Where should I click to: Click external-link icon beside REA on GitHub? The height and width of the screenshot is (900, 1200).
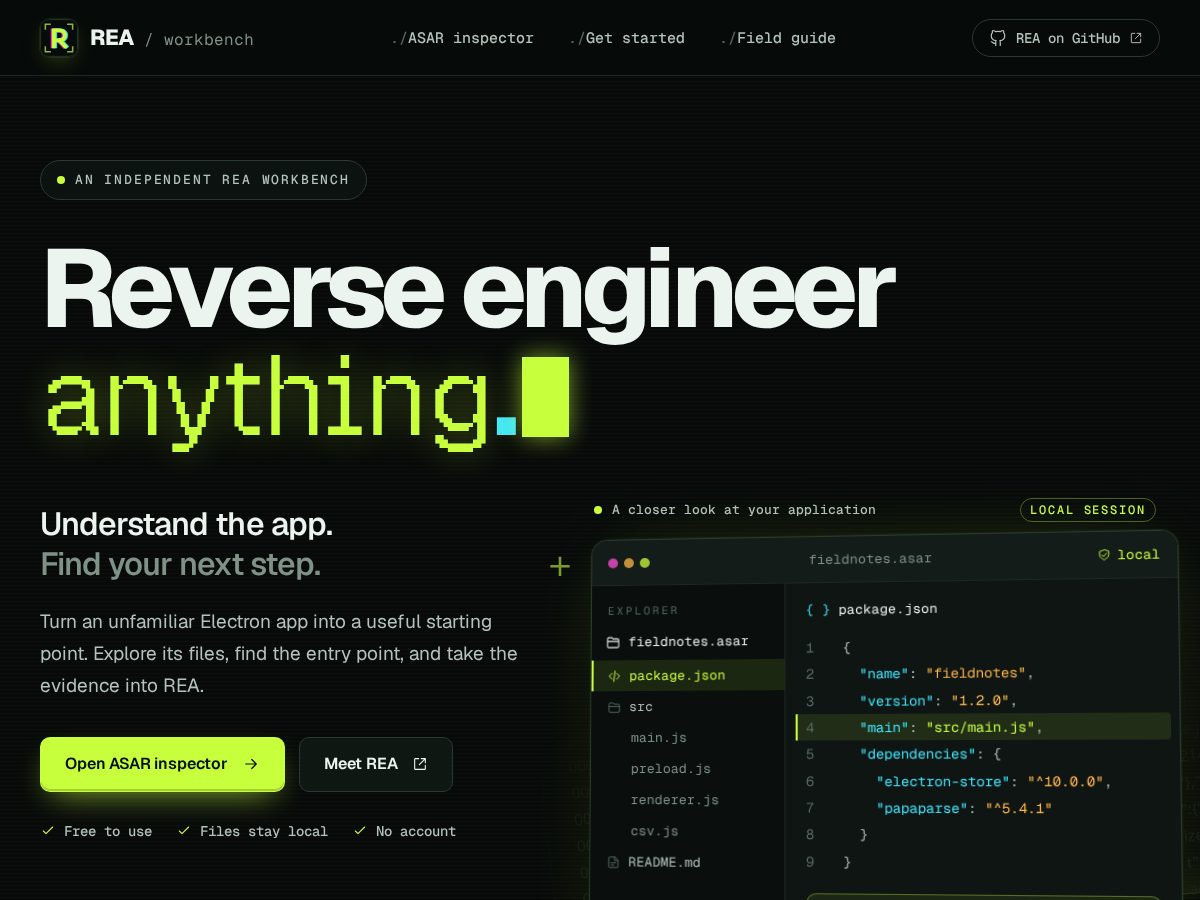tap(1136, 38)
